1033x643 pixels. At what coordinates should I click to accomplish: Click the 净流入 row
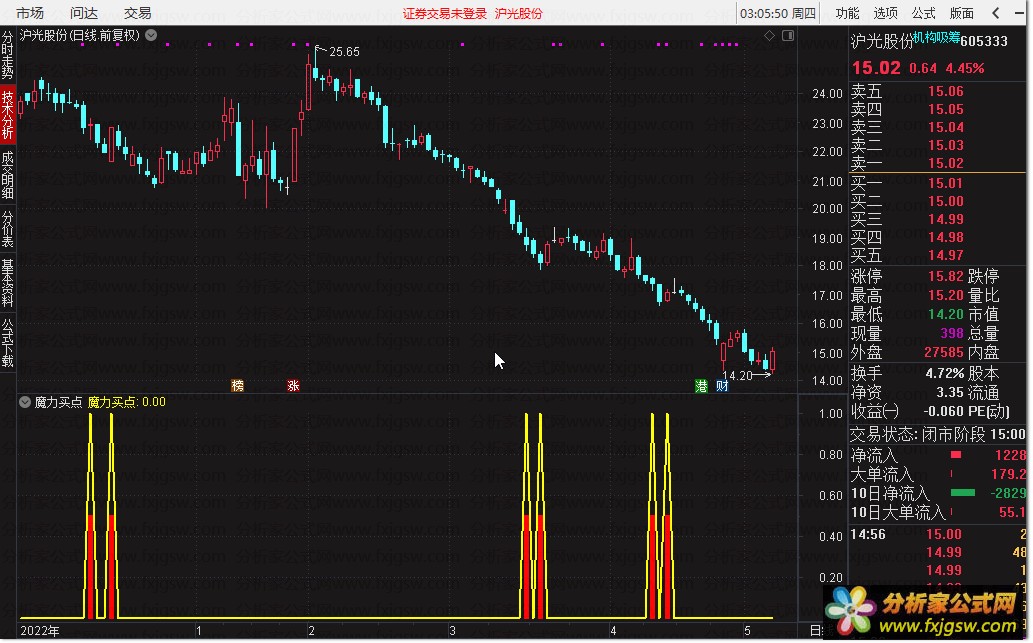pos(938,455)
